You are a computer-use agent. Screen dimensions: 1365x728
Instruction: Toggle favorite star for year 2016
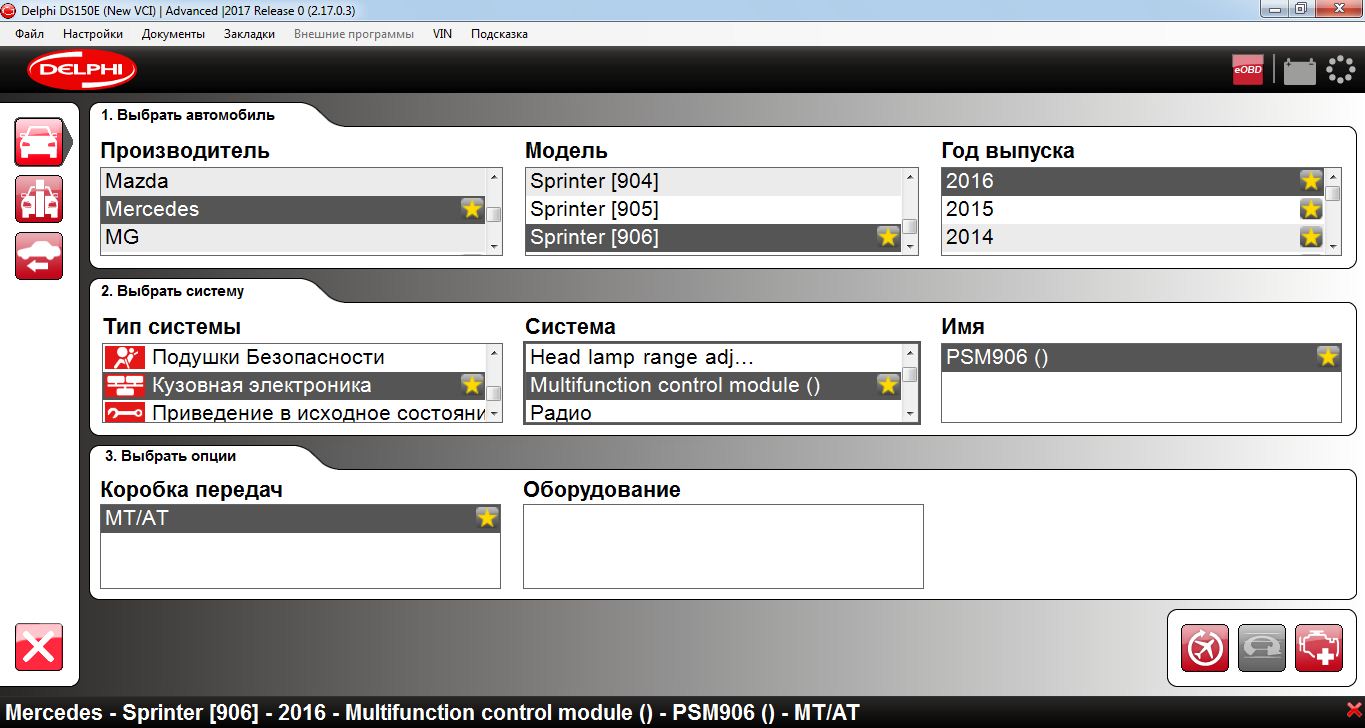coord(1311,181)
